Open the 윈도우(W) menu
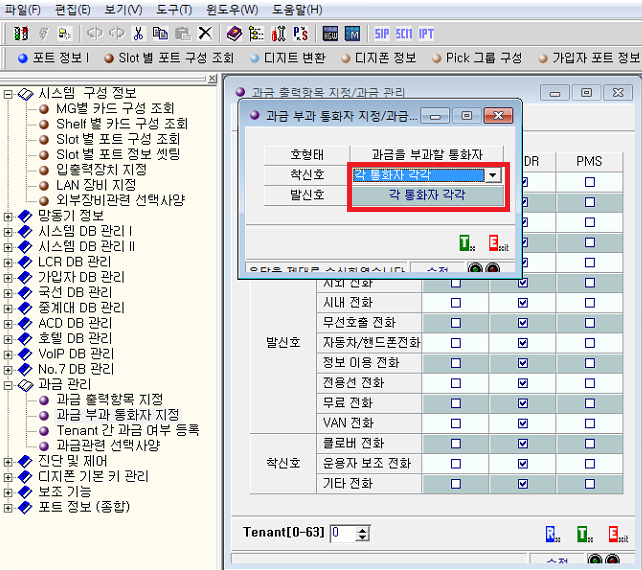The height and width of the screenshot is (570, 642). pos(232,9)
